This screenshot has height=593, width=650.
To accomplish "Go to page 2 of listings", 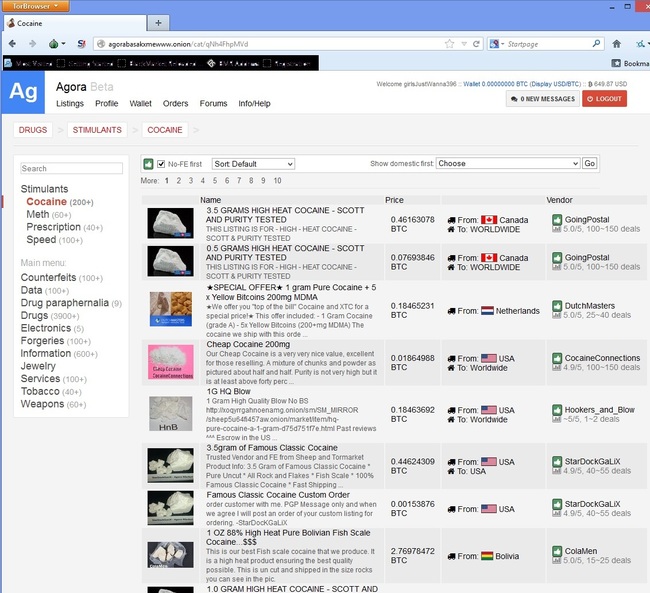I will [x=179, y=181].
